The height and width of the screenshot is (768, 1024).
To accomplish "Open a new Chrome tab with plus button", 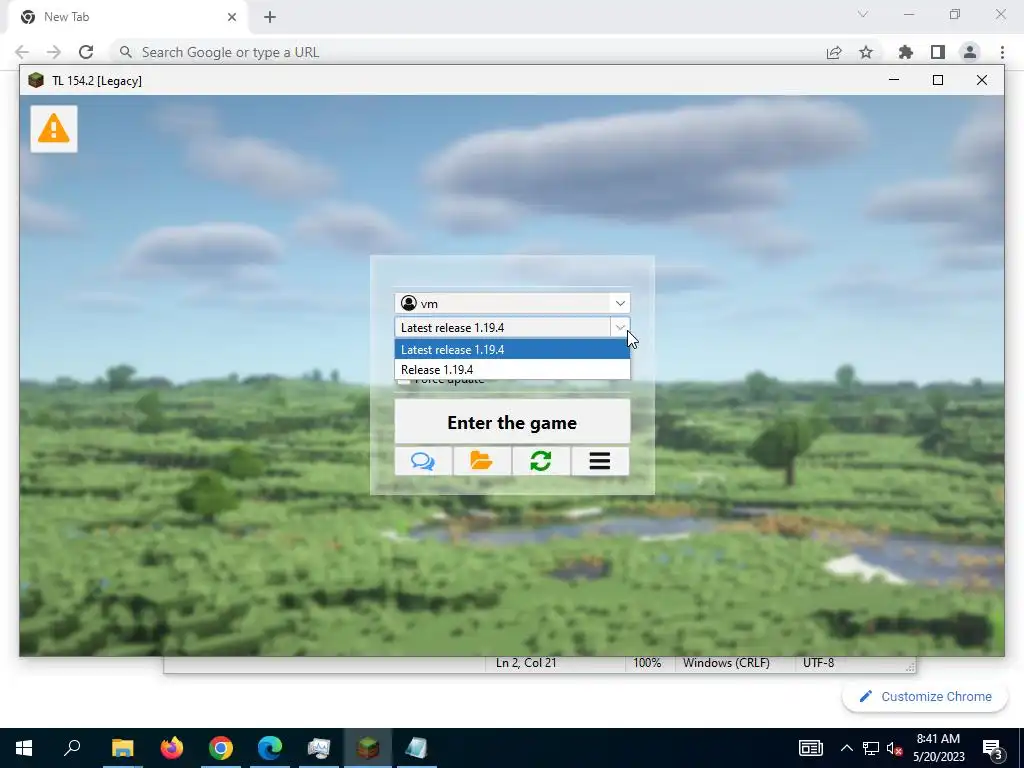I will tap(270, 17).
